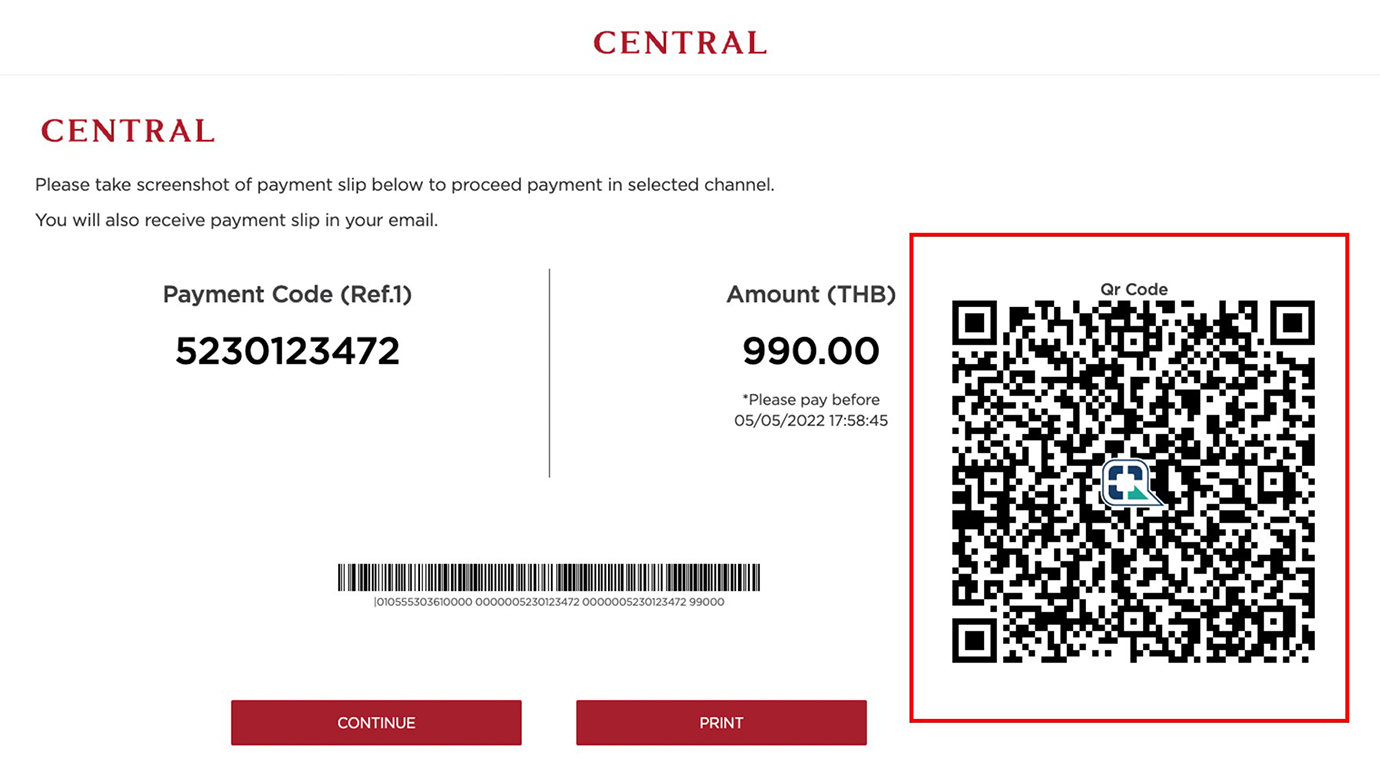Click the "receive payment slip in your email" line

(x=237, y=220)
